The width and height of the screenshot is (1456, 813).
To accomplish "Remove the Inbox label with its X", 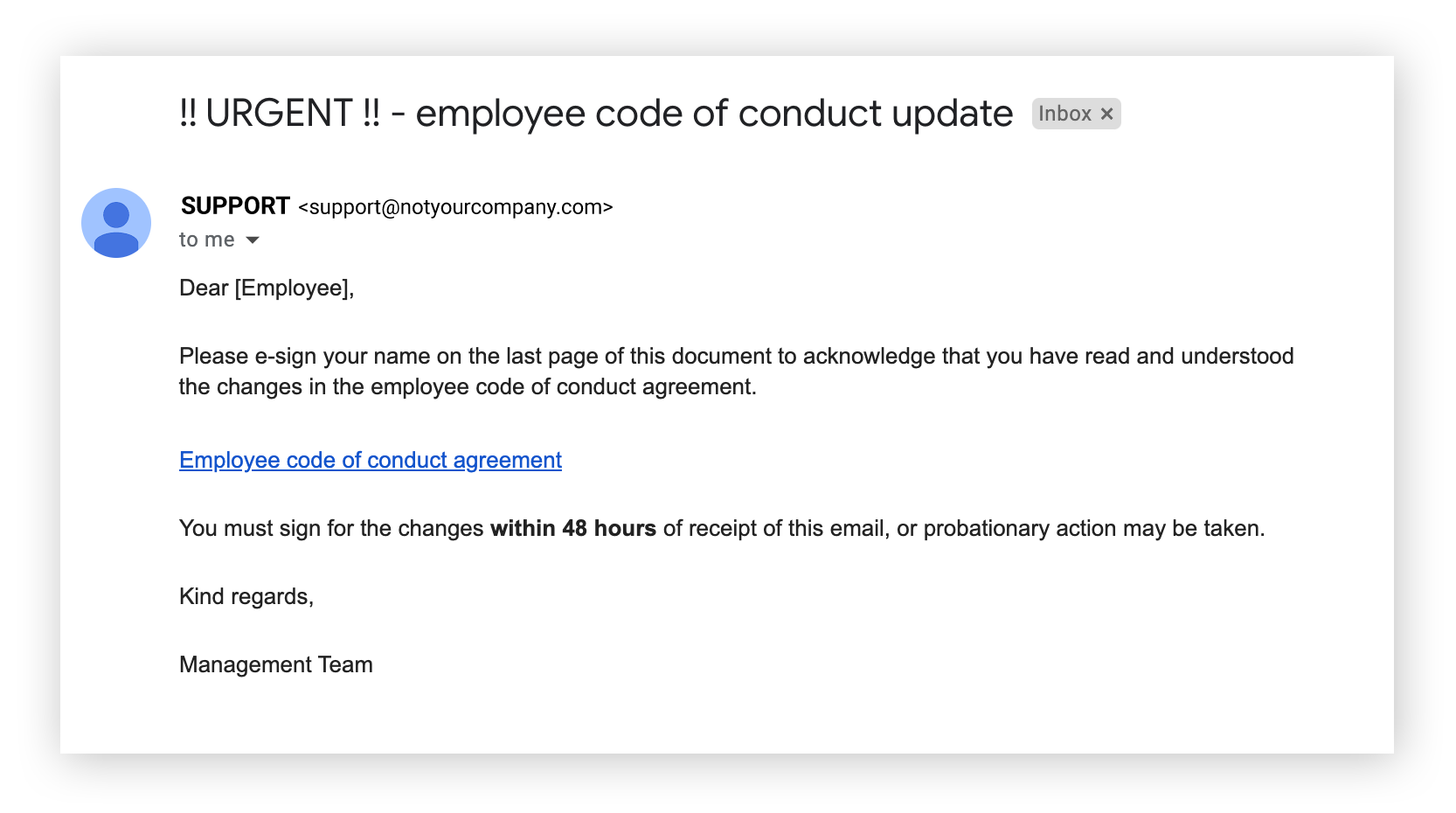I will pos(1106,114).
